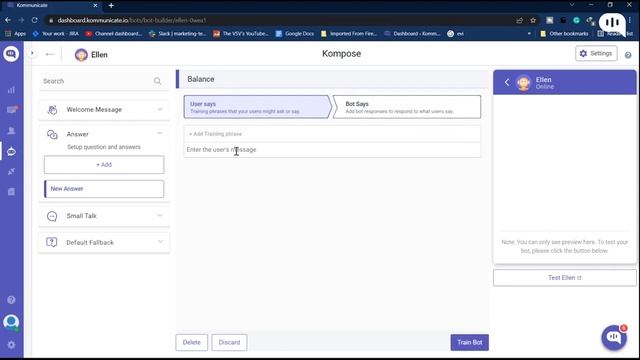
Task: Open the Google Docs bookmark
Action: coord(295,34)
